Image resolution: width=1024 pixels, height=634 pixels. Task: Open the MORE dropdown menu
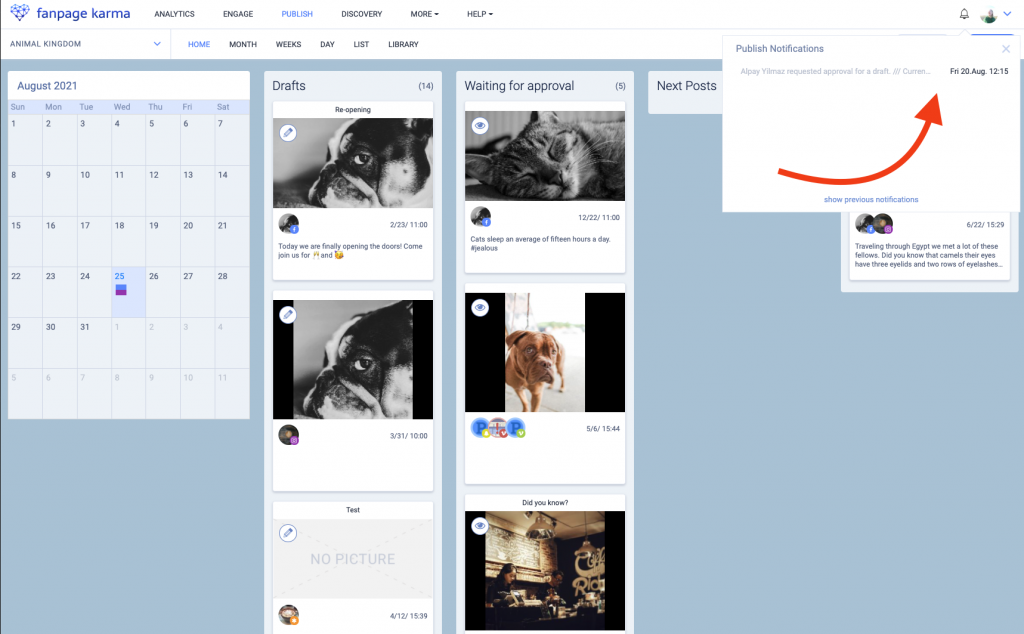pos(424,14)
